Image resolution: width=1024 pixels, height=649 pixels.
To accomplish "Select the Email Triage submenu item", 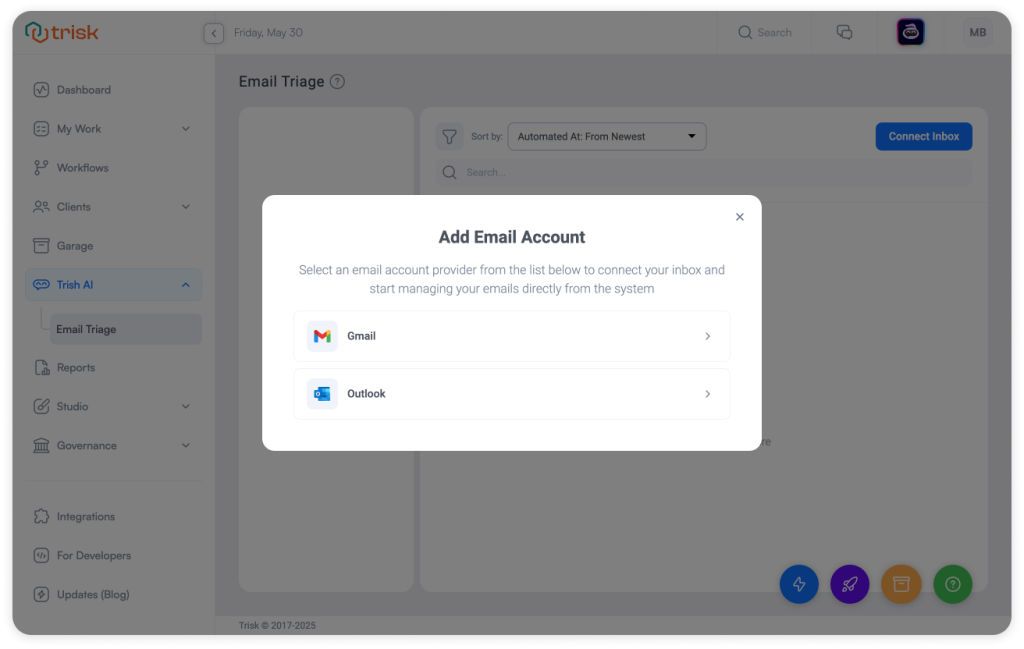I will [125, 329].
